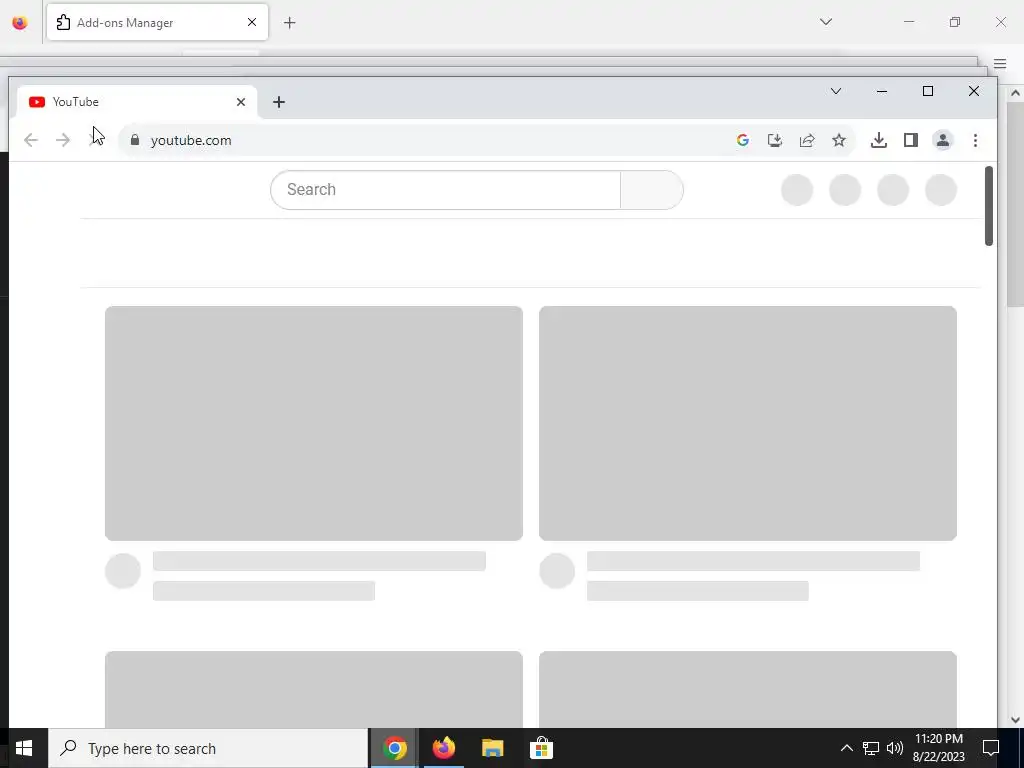Open Chrome three-dot menu
This screenshot has height=768, width=1024.
pos(975,140)
